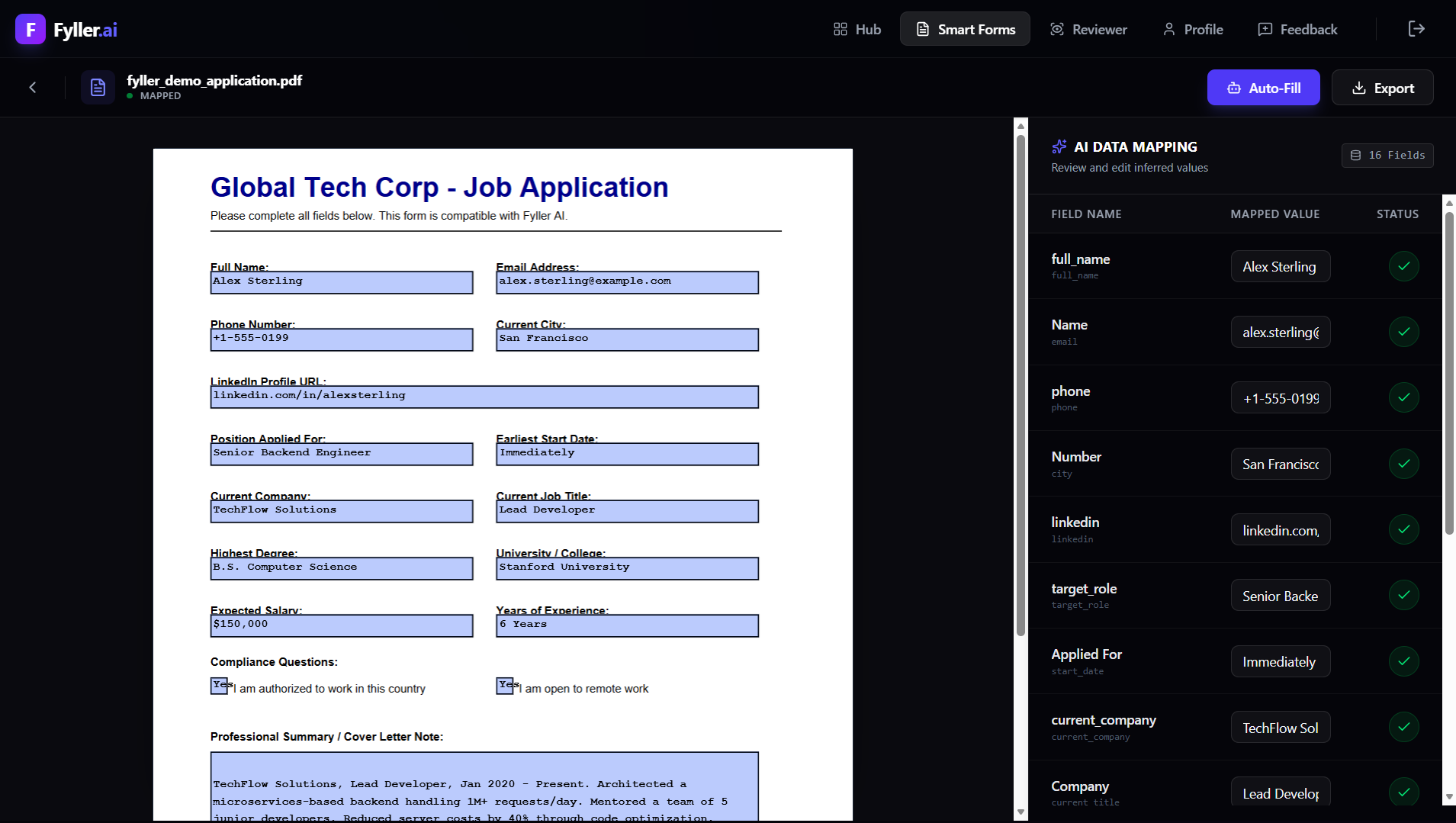This screenshot has width=1456, height=823.
Task: Open the Reviewer tab
Action: 1088,30
